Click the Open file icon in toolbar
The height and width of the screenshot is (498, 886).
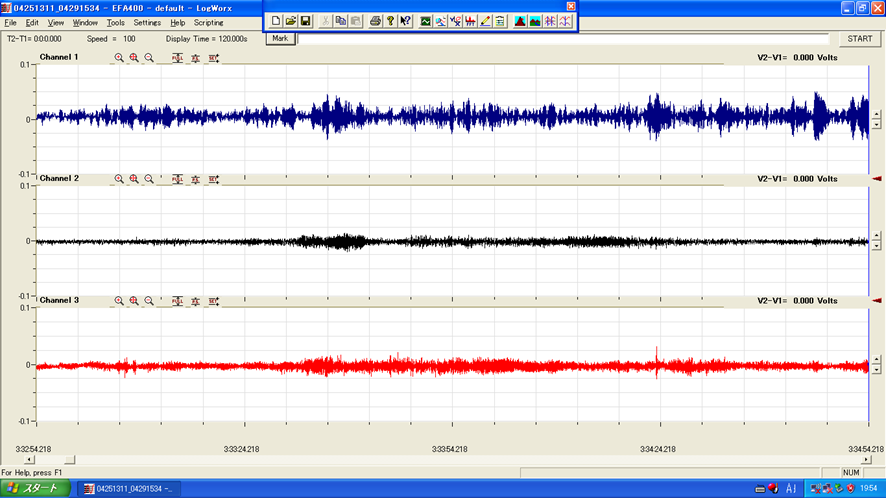291,21
